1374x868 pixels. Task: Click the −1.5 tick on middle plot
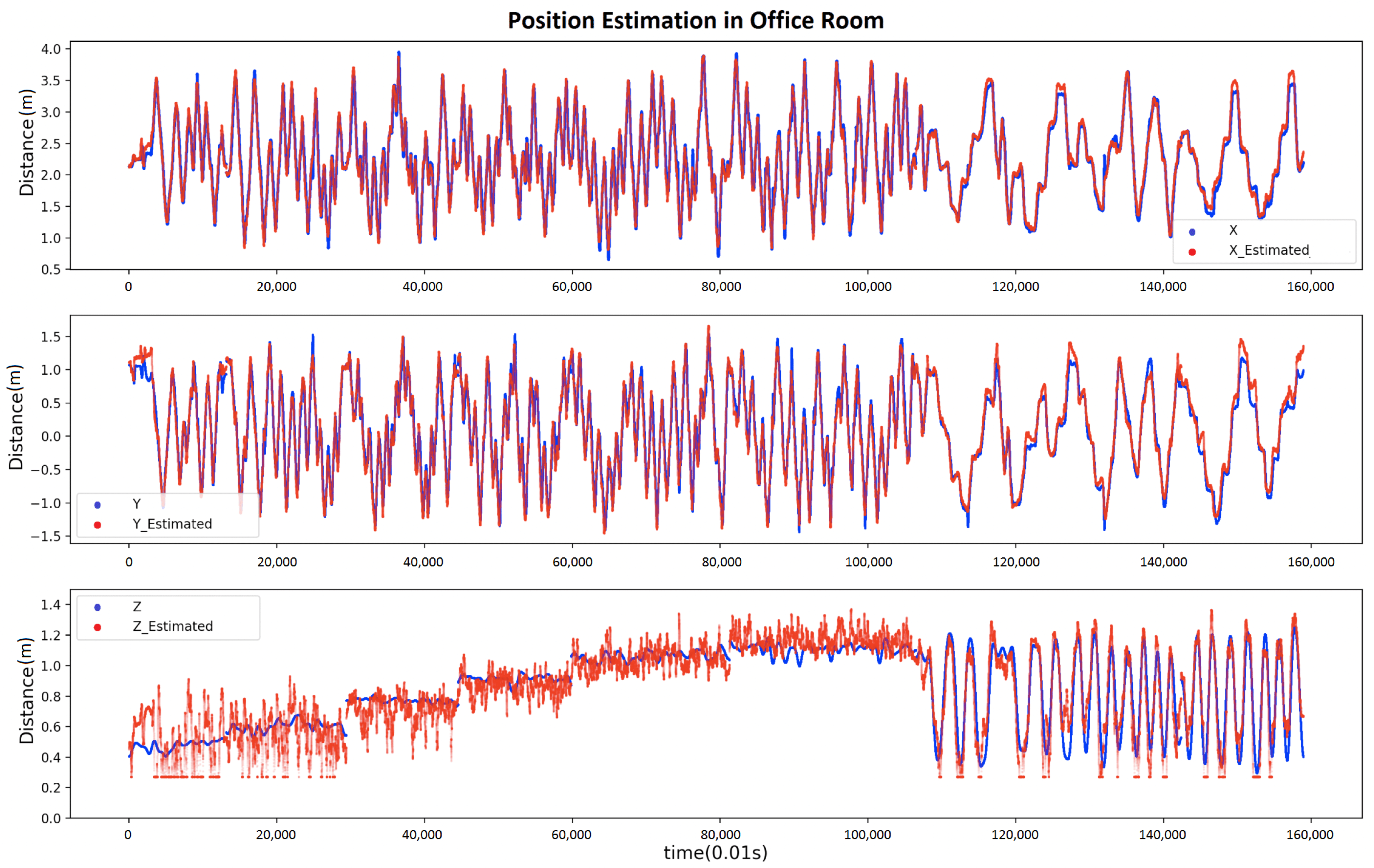click(46, 536)
